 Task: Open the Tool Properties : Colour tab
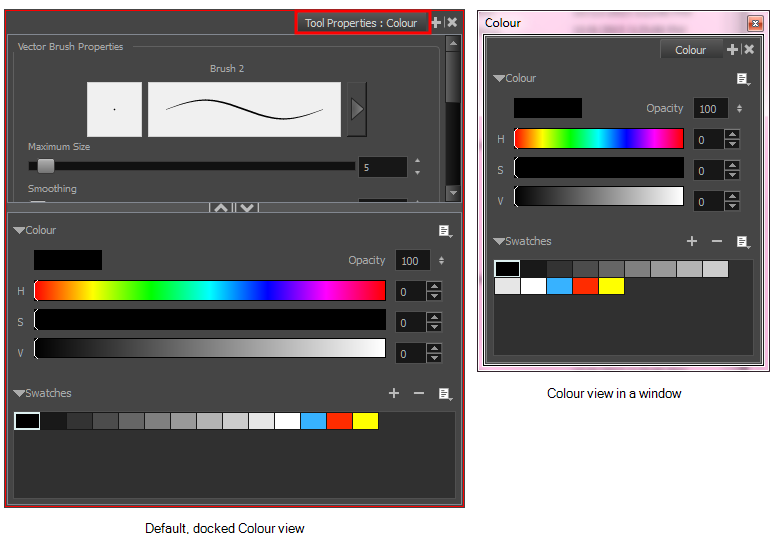coord(362,23)
